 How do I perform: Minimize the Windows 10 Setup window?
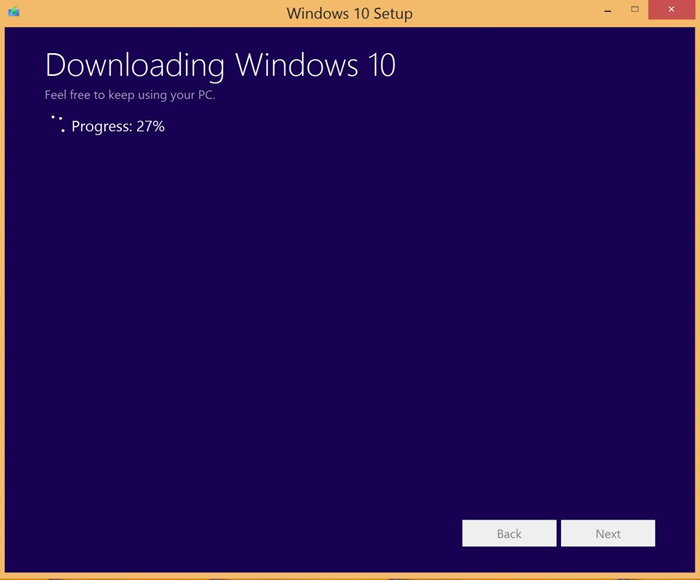[608, 10]
